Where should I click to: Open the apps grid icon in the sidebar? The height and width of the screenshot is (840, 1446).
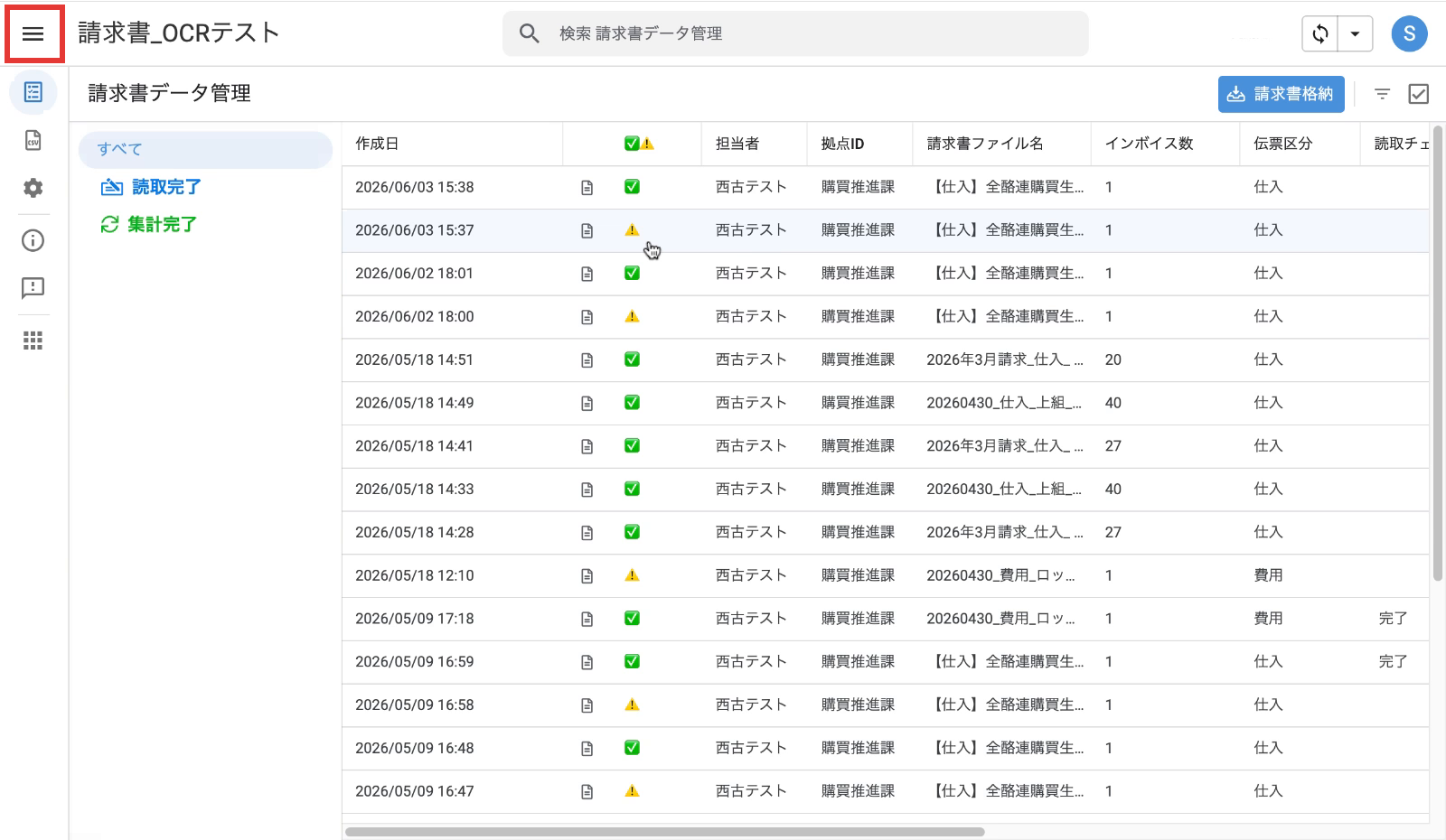click(33, 341)
